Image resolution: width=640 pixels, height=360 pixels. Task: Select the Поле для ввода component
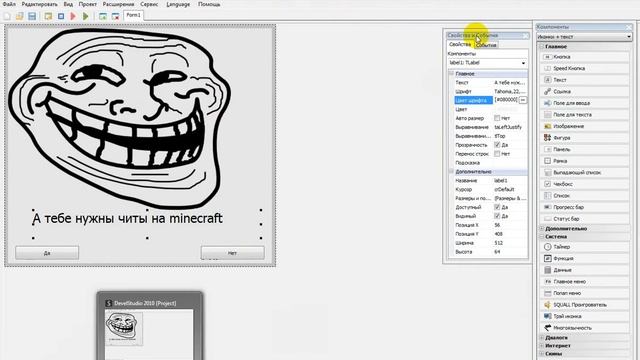pos(584,103)
